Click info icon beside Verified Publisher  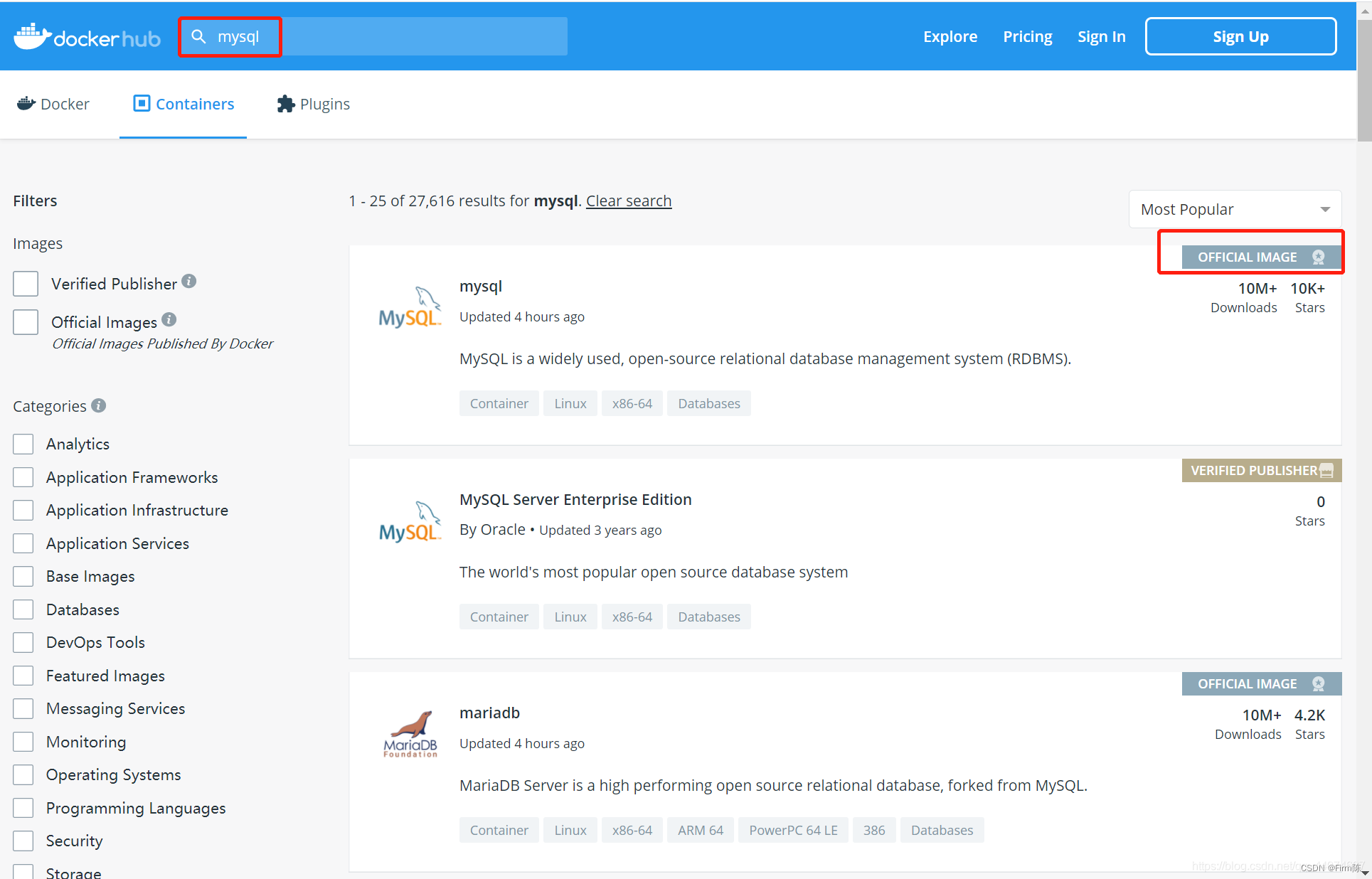click(x=189, y=281)
